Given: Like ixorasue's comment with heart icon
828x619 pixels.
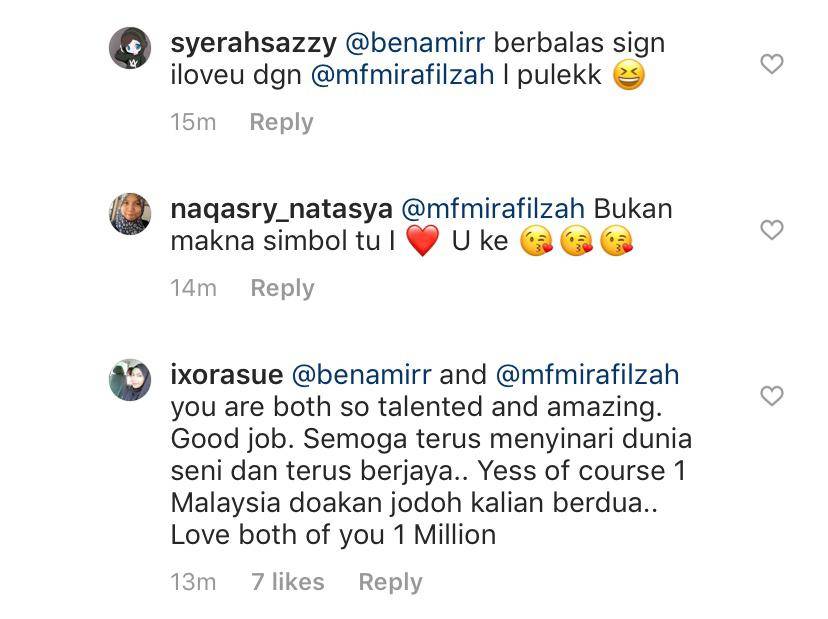Looking at the screenshot, I should tap(771, 396).
